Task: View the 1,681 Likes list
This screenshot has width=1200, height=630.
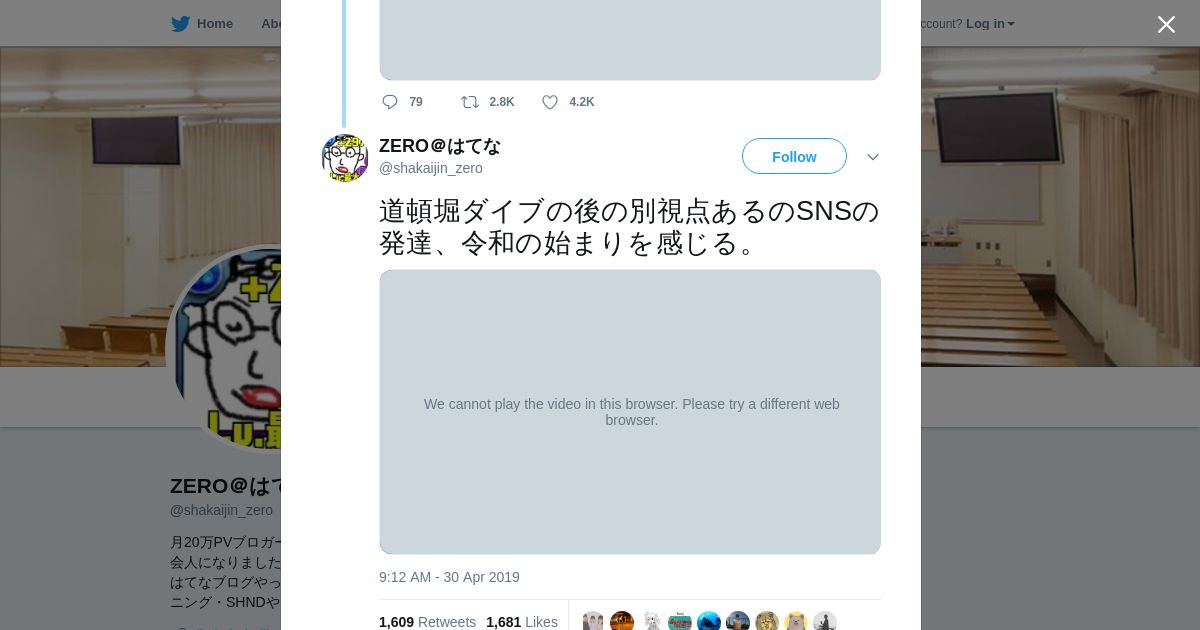Action: [522, 622]
